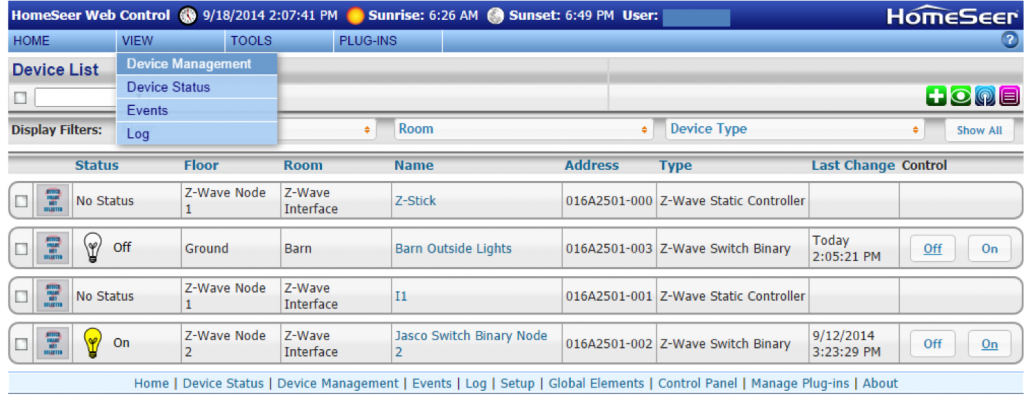Click the Manage Plug-ins footer link
Screen dimensions: 1024x402
click(800, 384)
